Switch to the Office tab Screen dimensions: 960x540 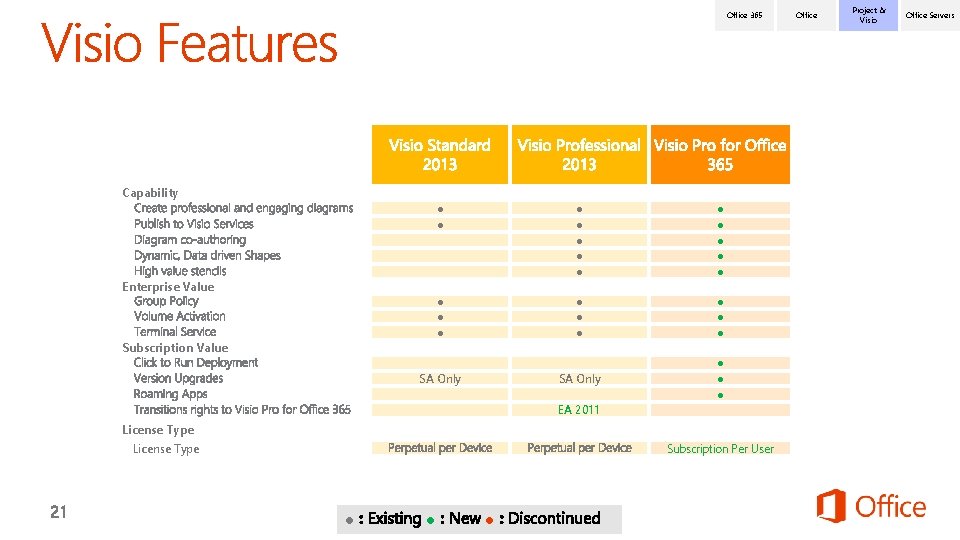coord(806,15)
